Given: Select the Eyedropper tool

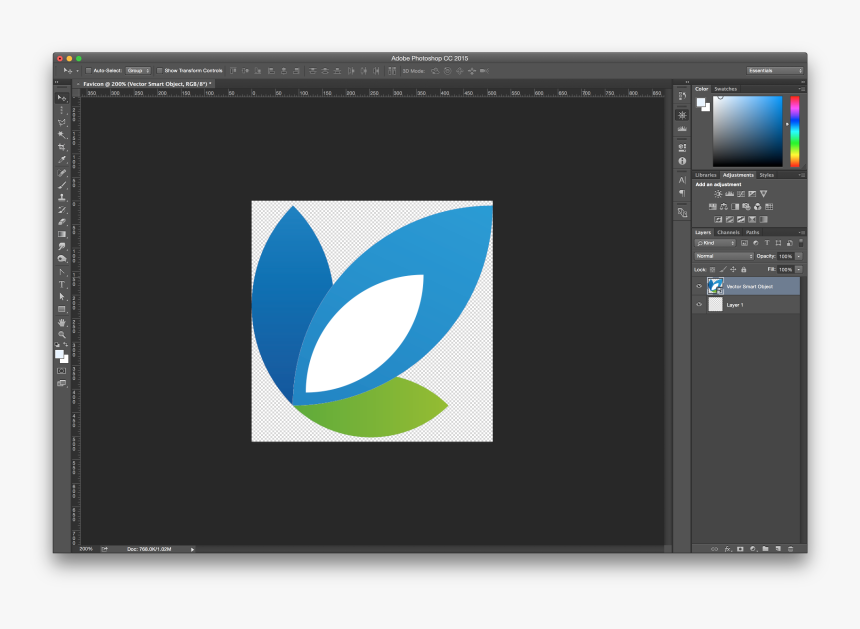Looking at the screenshot, I should tap(62, 160).
